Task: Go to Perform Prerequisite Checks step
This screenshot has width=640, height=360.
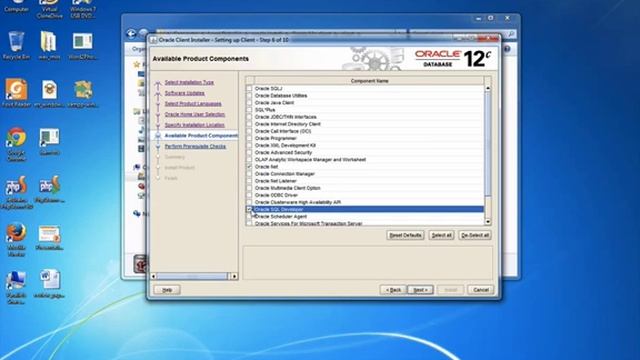Action: 195,146
